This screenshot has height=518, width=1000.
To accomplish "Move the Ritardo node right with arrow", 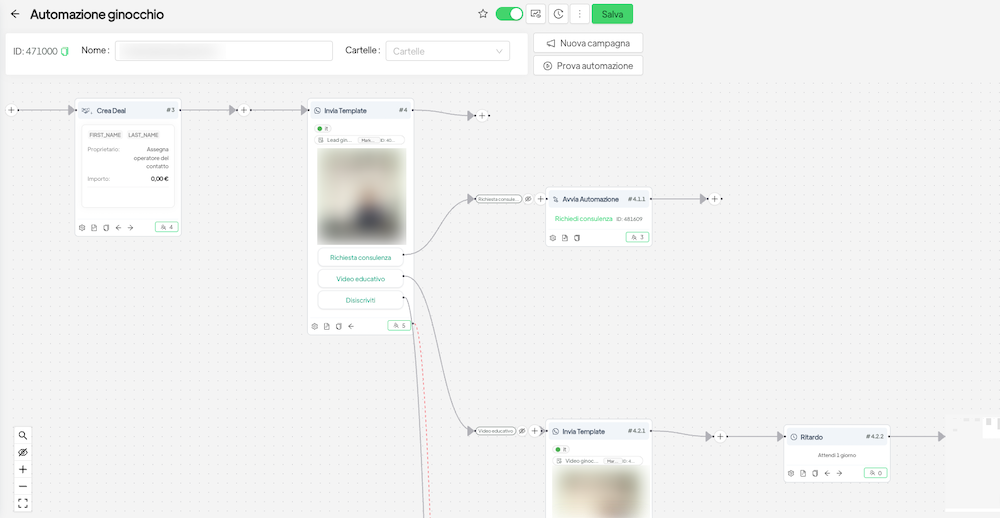I will 839,473.
